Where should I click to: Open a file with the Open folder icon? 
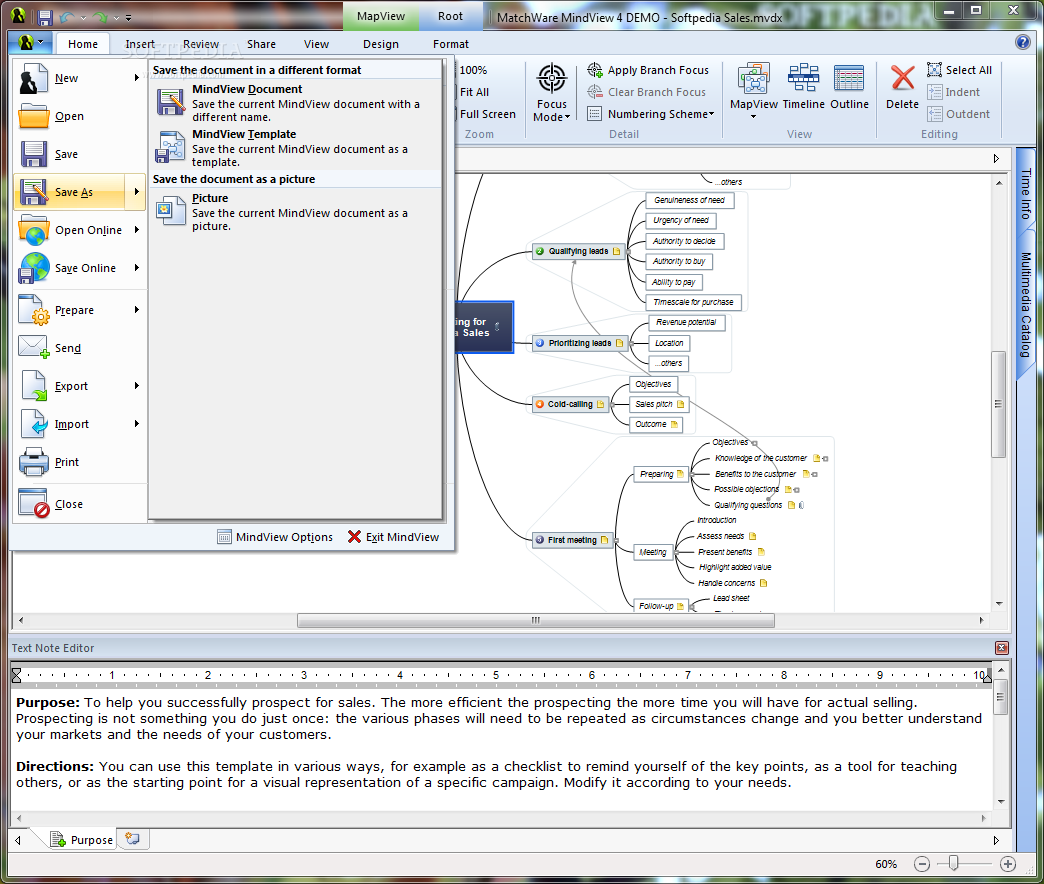(x=33, y=116)
